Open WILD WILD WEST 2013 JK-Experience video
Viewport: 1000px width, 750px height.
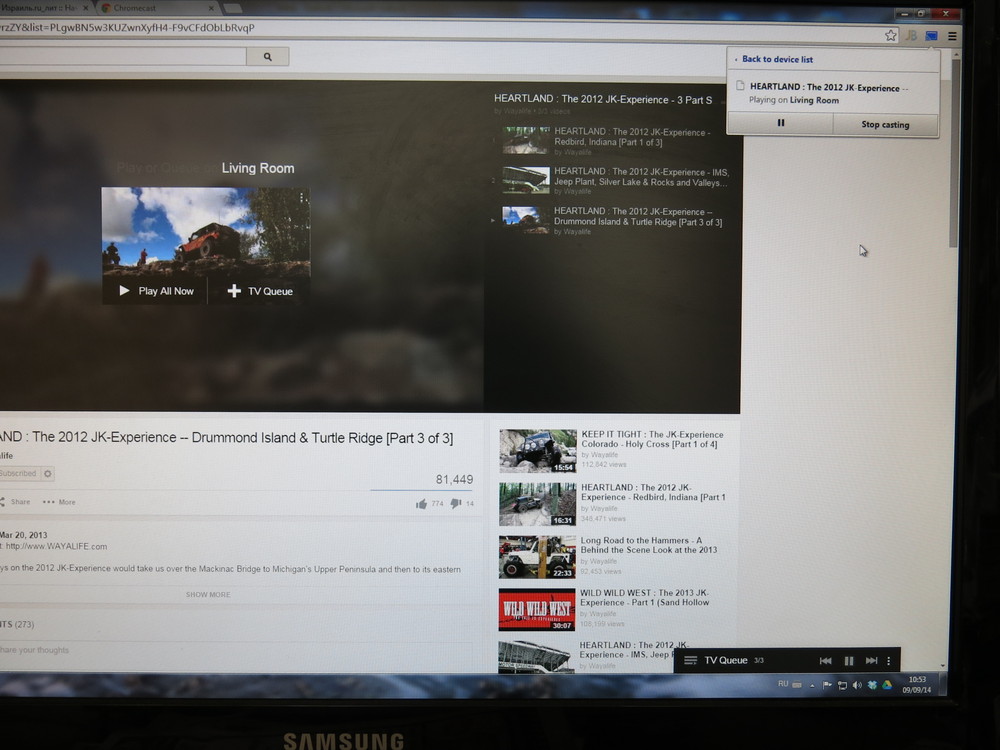pos(644,598)
